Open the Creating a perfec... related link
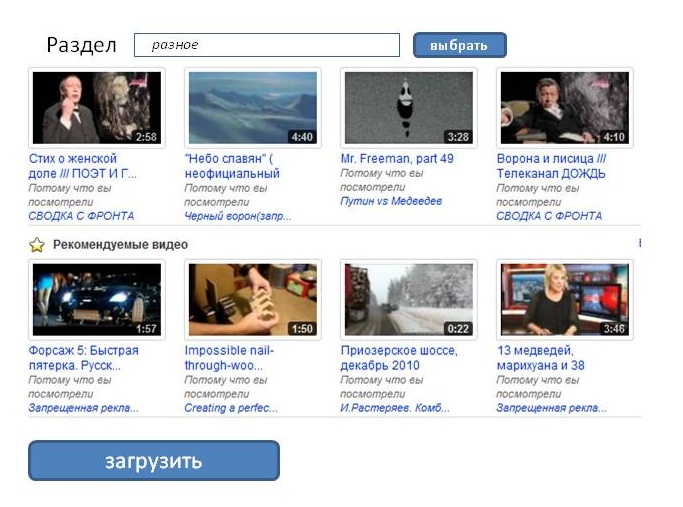The image size is (683, 507). pos(229,408)
